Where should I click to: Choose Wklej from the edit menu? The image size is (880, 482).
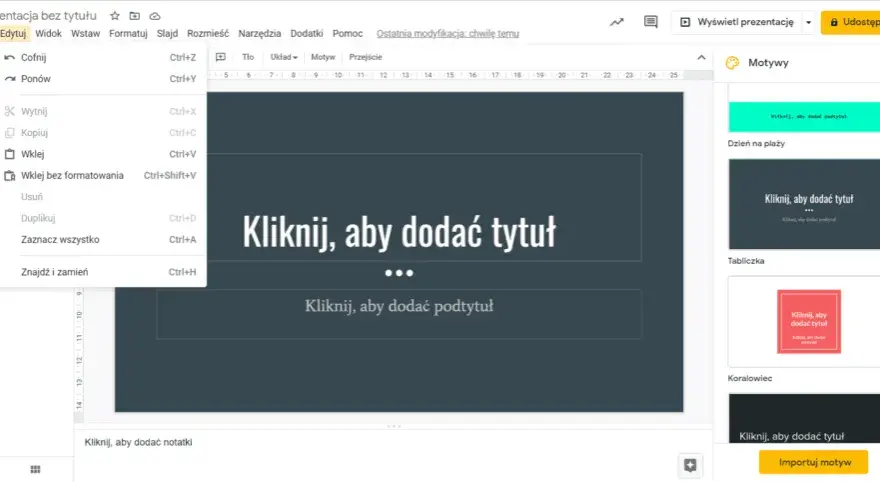[103, 154]
